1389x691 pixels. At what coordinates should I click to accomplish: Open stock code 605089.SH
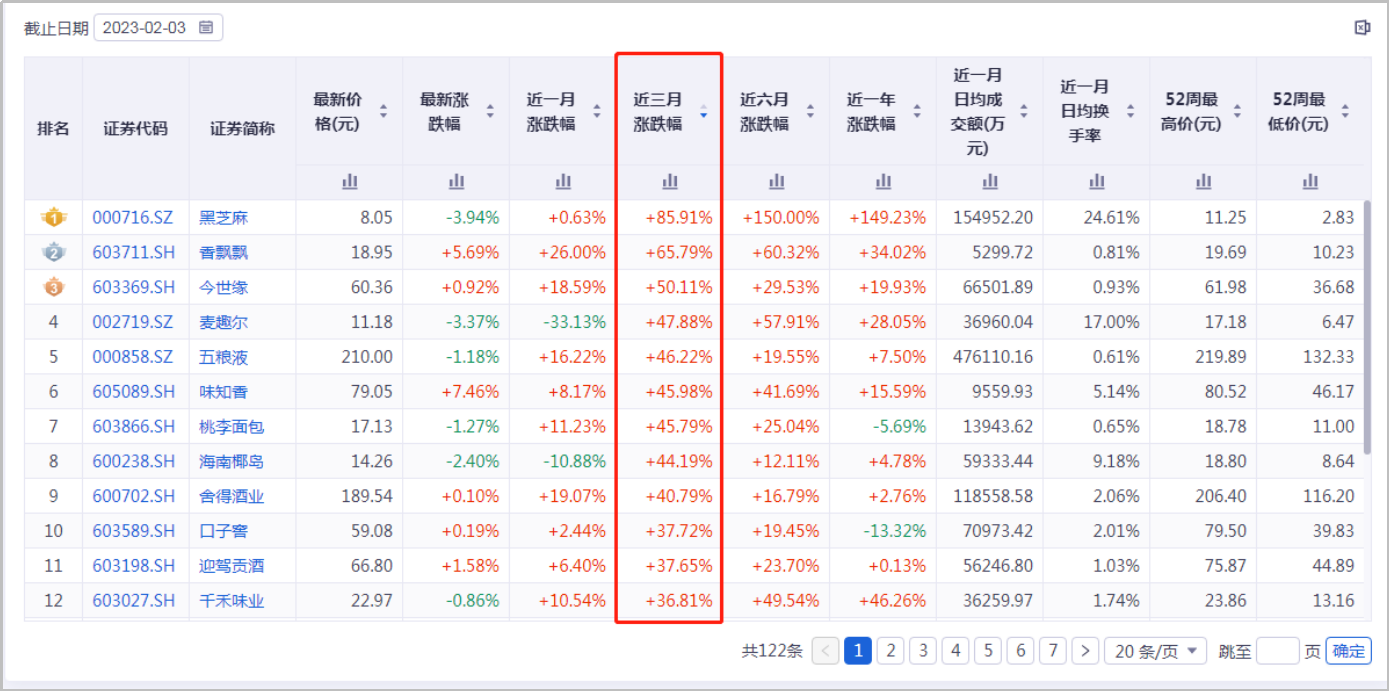[x=134, y=392]
